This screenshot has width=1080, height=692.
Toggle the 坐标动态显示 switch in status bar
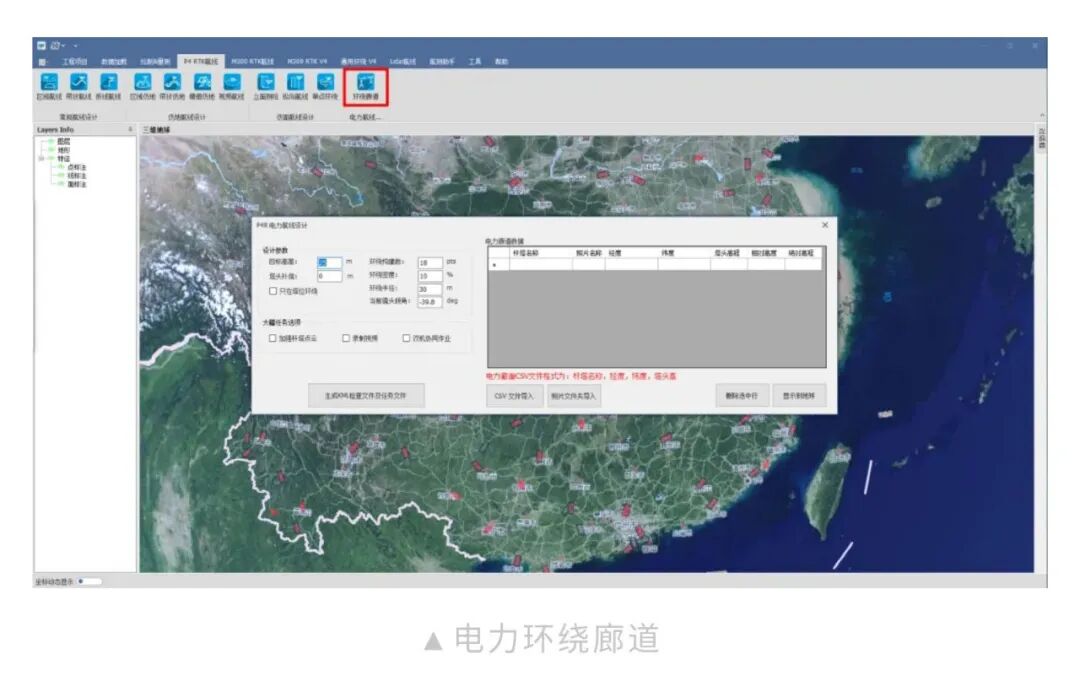tap(89, 582)
